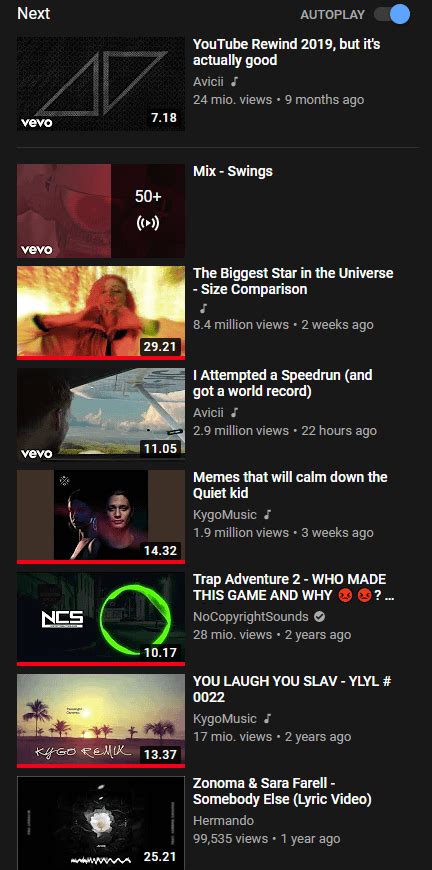The height and width of the screenshot is (870, 432).
Task: Open YouTube Rewind 2019 video title
Action: (287, 52)
